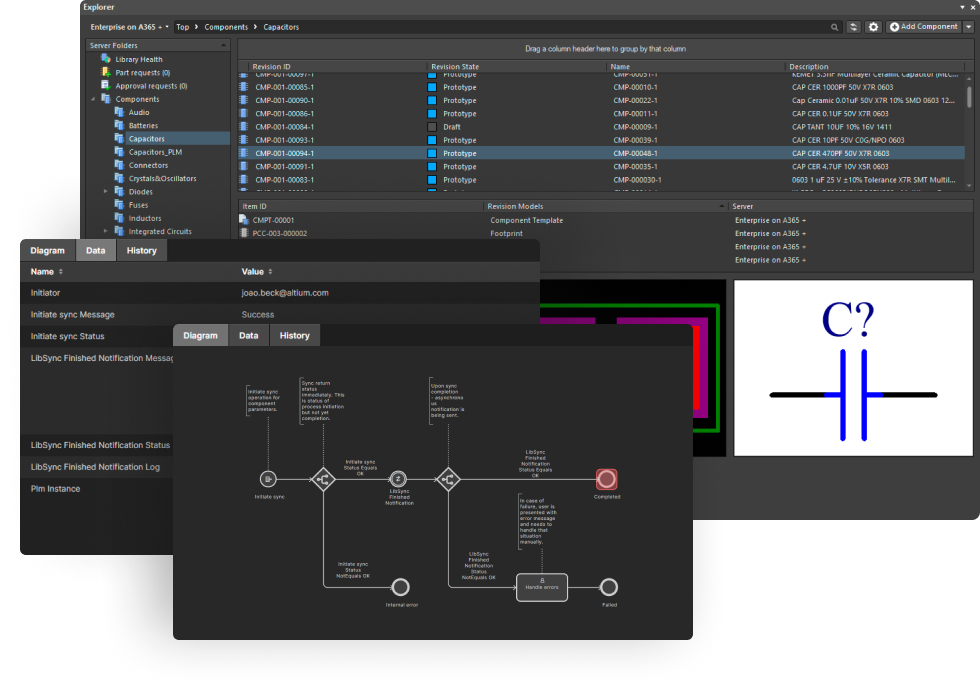The height and width of the screenshot is (690, 980).
Task: Click the Failed end node in diagram
Action: (x=609, y=587)
